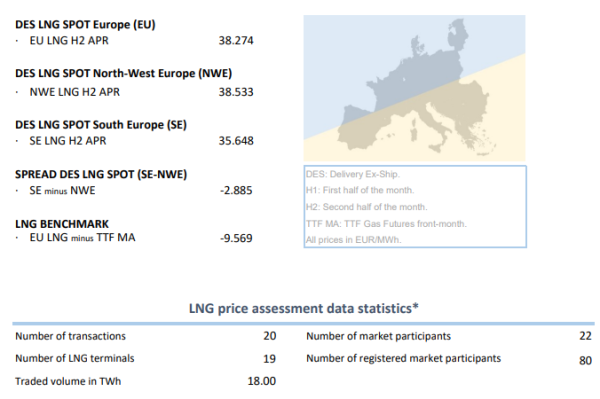
Task: Click the DES: Delivery Ex-Ship legend line
Action: [352, 174]
